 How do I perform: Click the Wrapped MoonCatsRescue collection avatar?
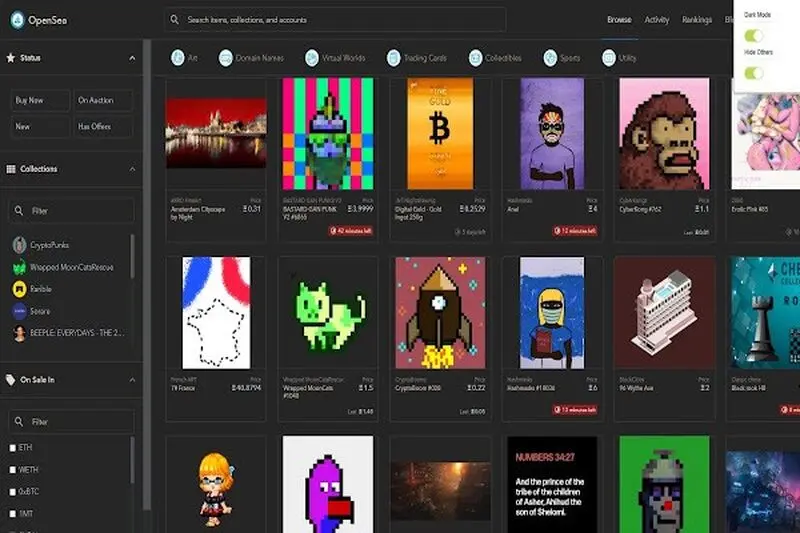[x=19, y=267]
